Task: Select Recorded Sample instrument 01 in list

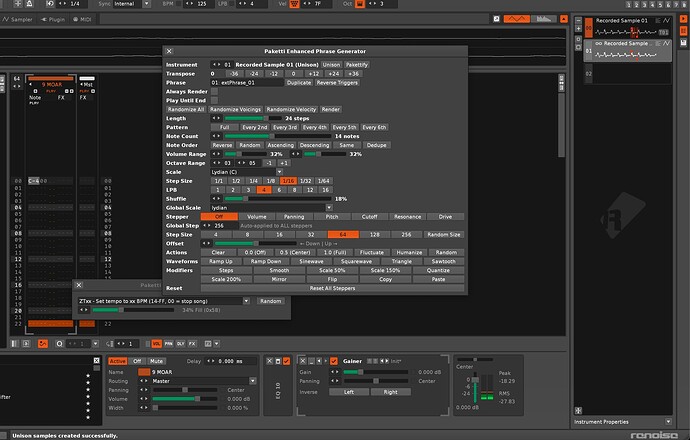Action: pyautogui.click(x=627, y=50)
